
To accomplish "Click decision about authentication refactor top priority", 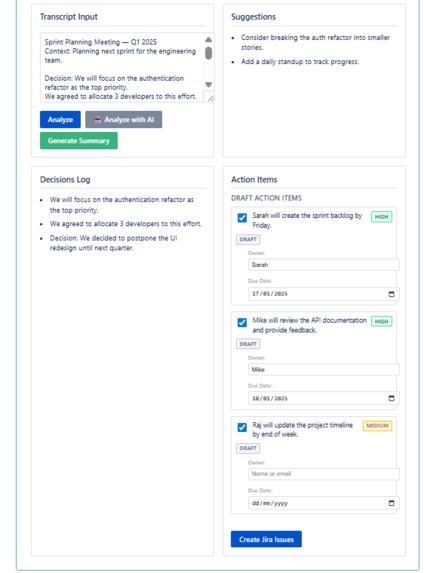I will click(122, 205).
